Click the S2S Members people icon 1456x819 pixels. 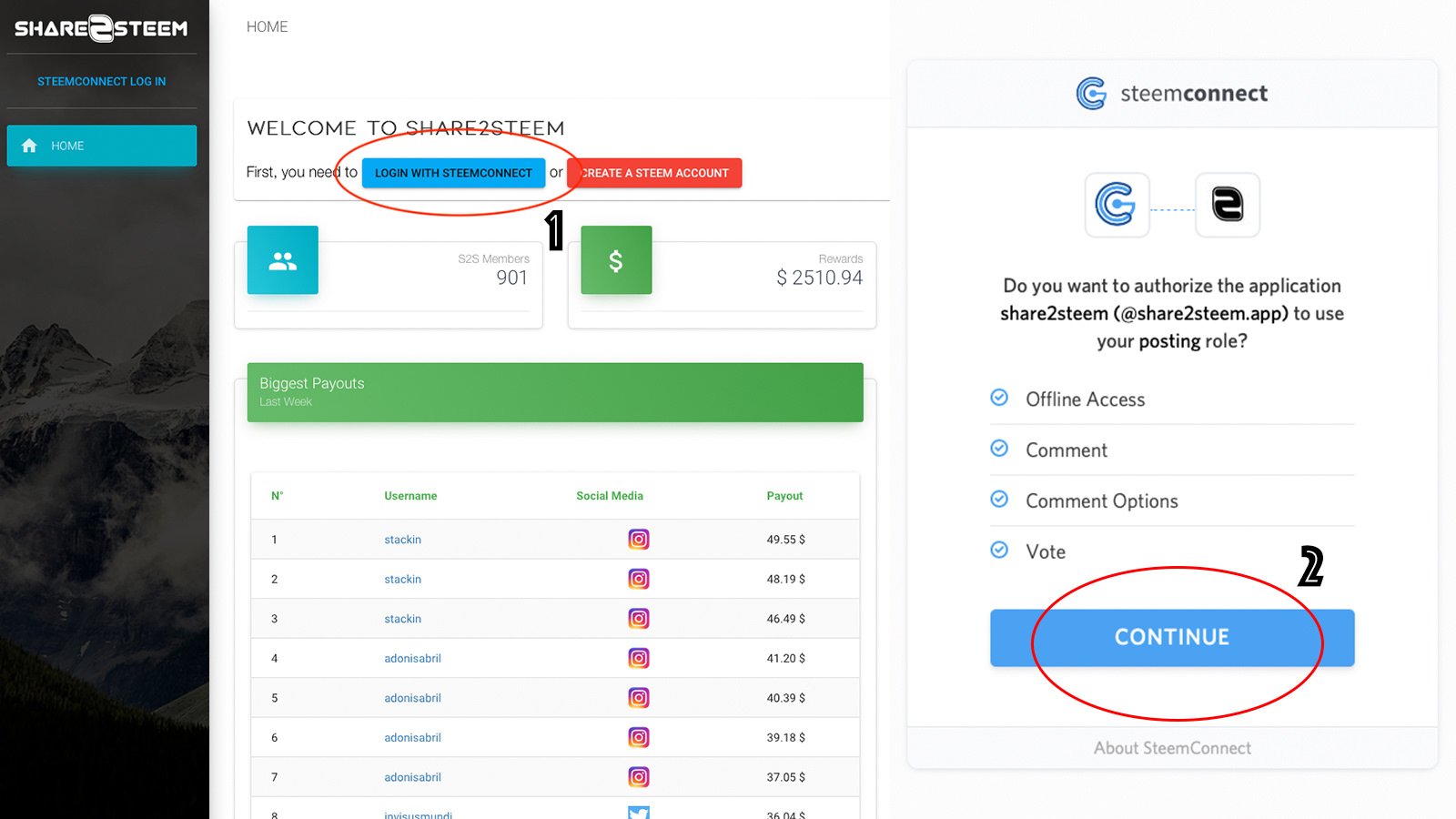[283, 260]
